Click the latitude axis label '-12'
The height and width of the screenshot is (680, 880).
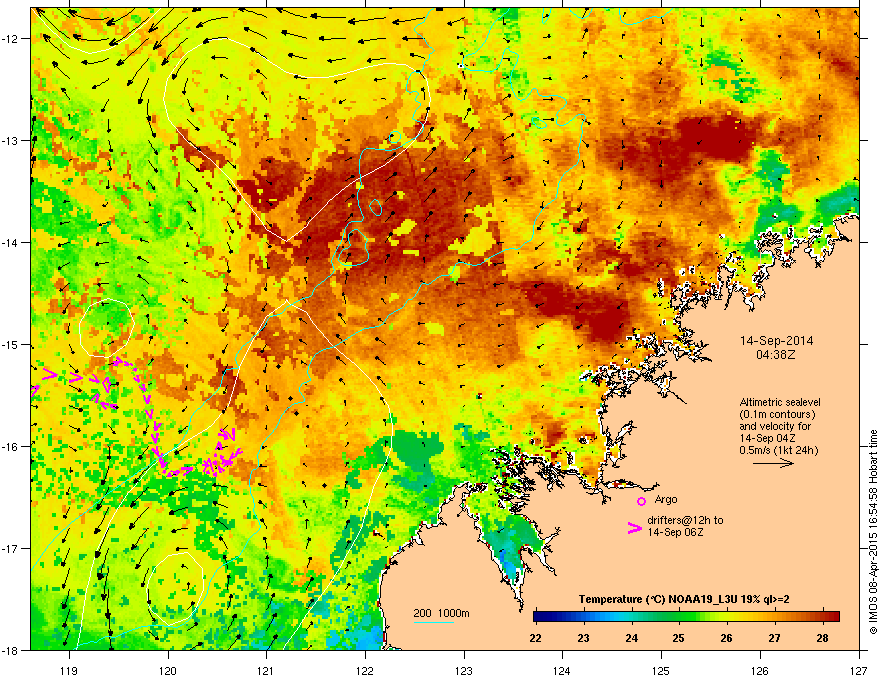click(10, 39)
